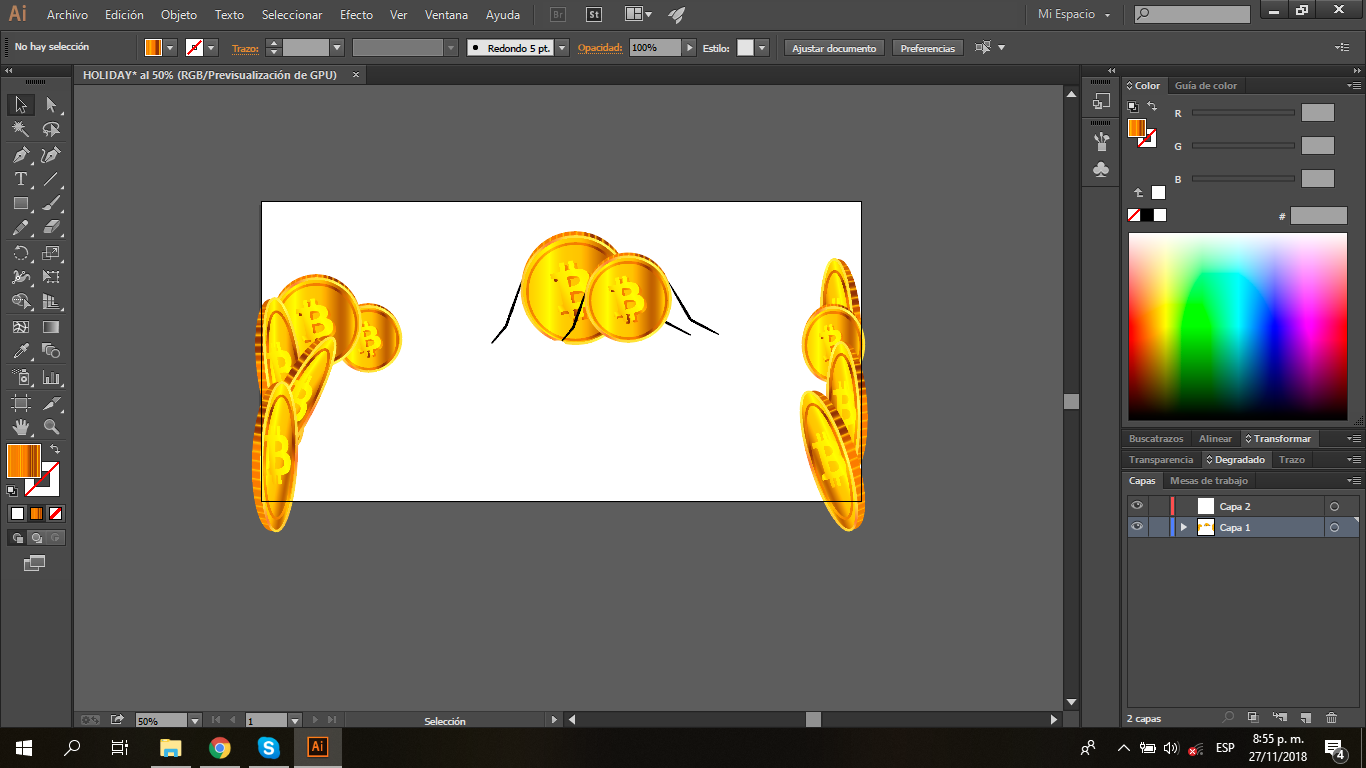Select the Pen tool
This screenshot has width=1366, height=768.
pos(20,155)
